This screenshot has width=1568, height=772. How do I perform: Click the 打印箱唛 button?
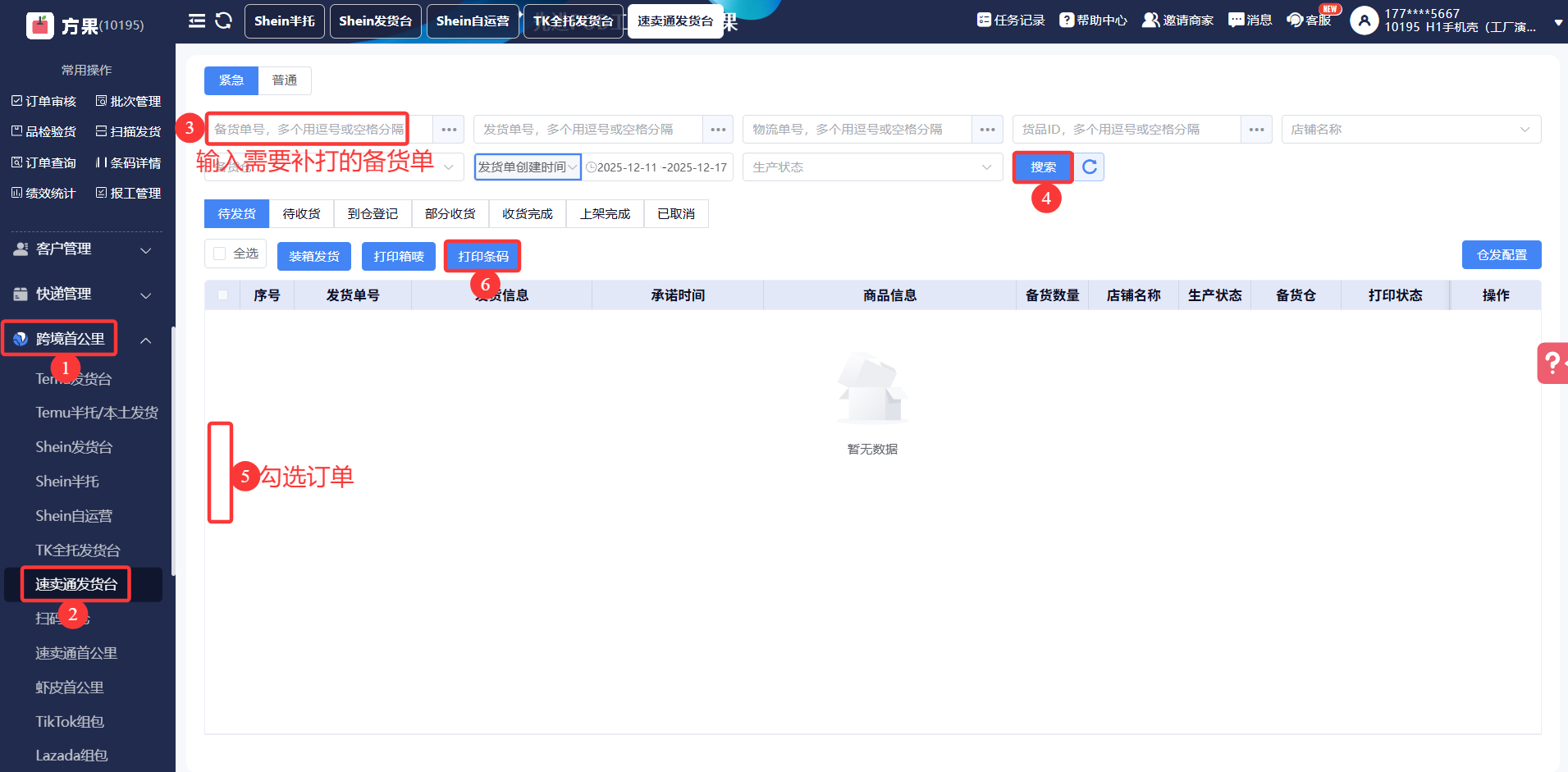[x=399, y=257]
